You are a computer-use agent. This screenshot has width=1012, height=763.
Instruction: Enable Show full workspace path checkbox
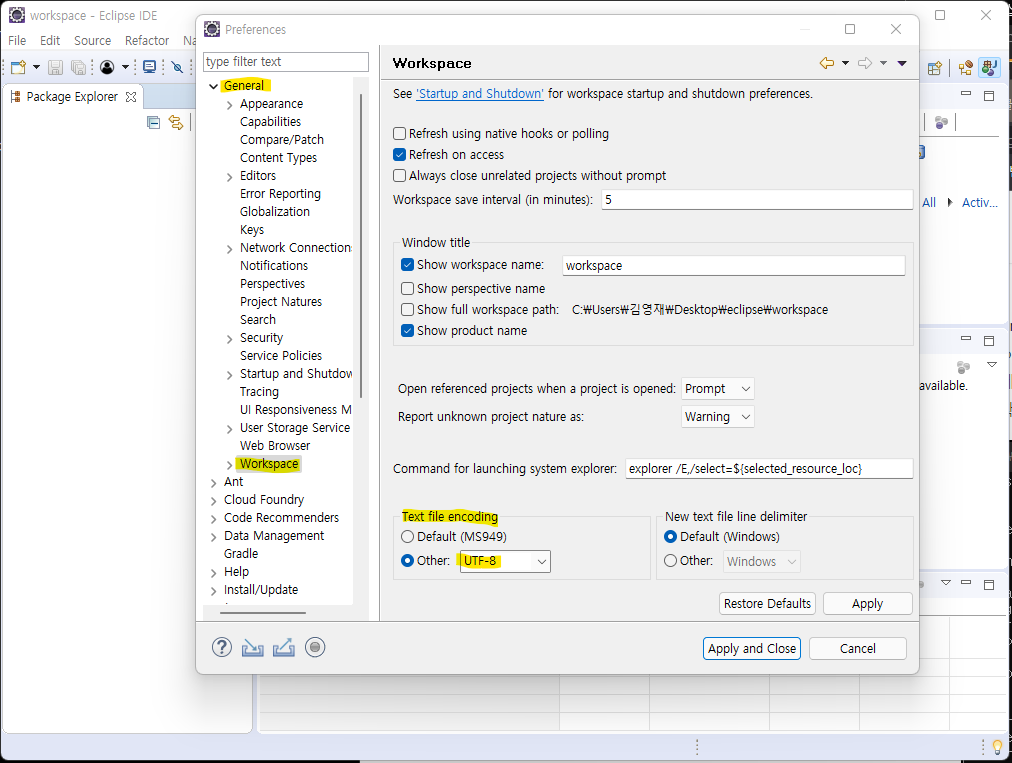pos(407,310)
